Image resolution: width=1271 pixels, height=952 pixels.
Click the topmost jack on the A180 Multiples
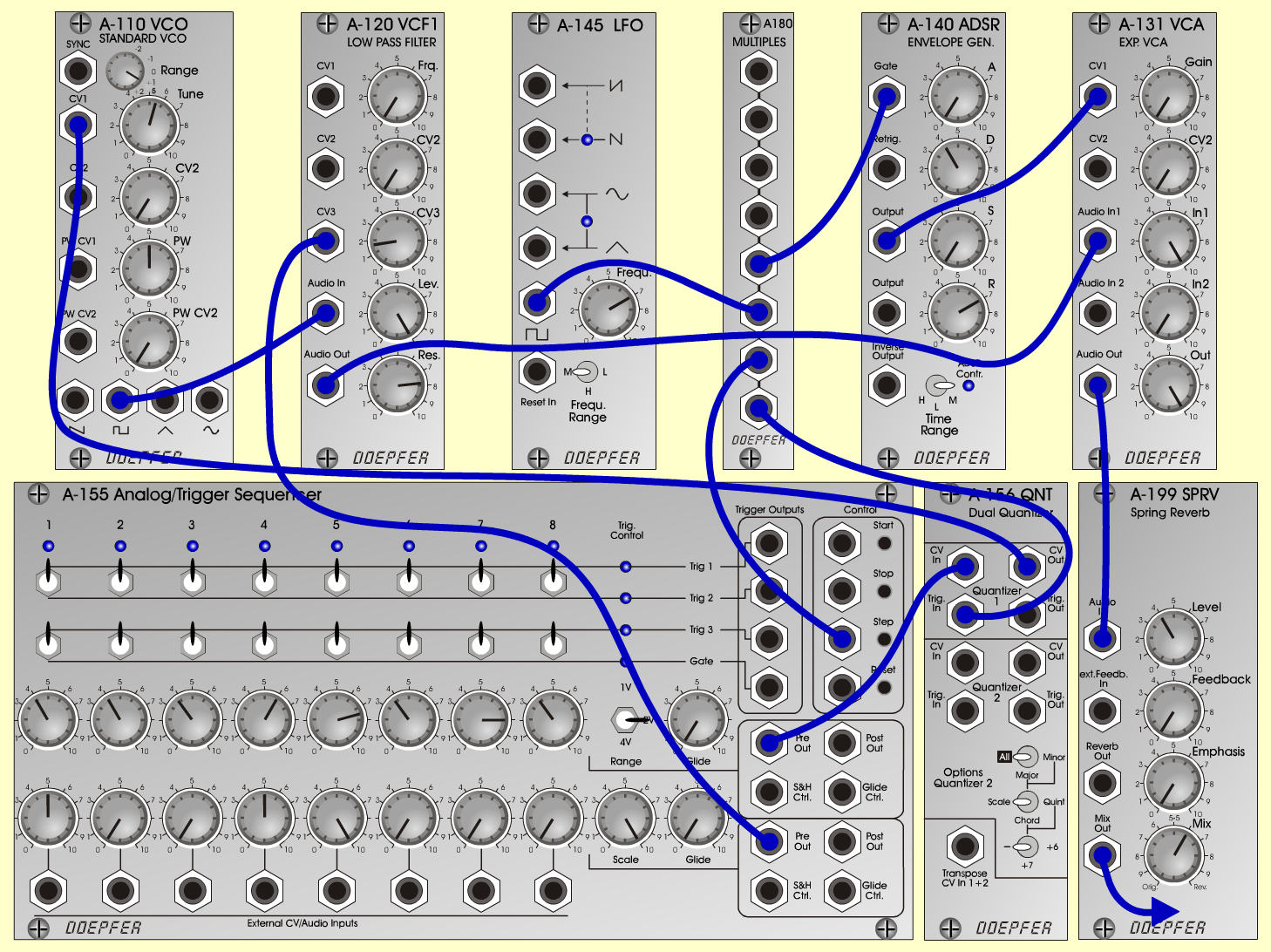tap(758, 71)
